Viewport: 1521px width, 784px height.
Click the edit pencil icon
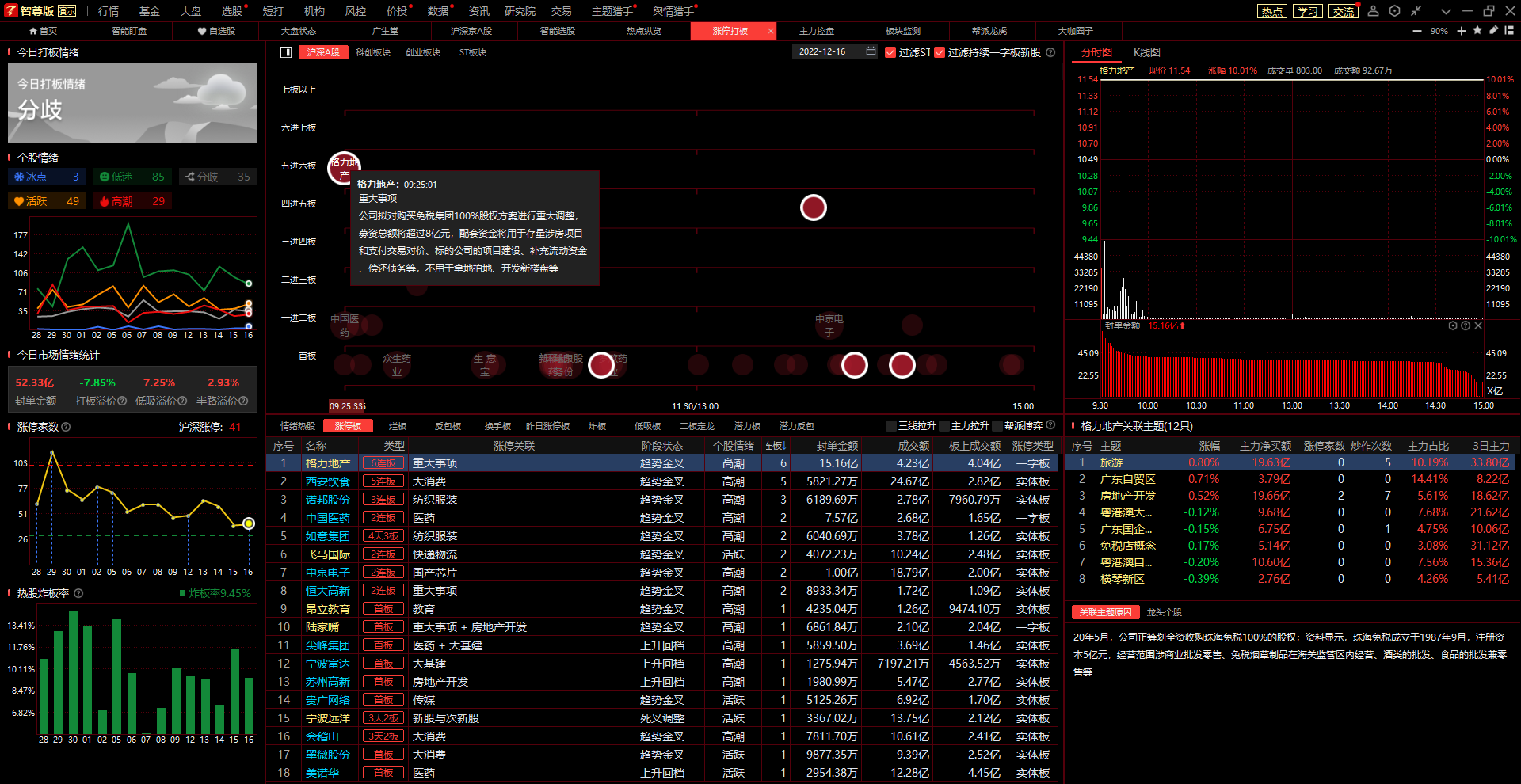coord(1493,31)
